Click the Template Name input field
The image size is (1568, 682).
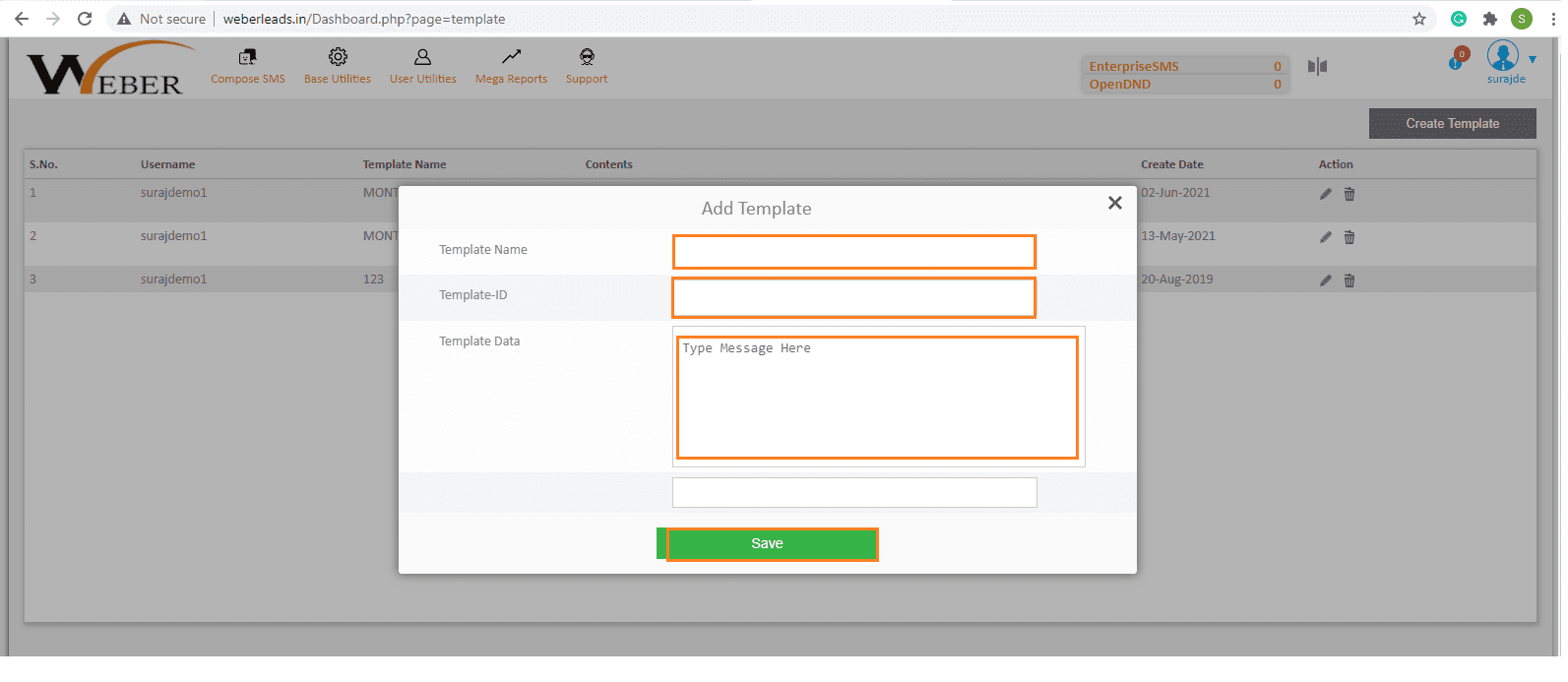[x=853, y=252]
